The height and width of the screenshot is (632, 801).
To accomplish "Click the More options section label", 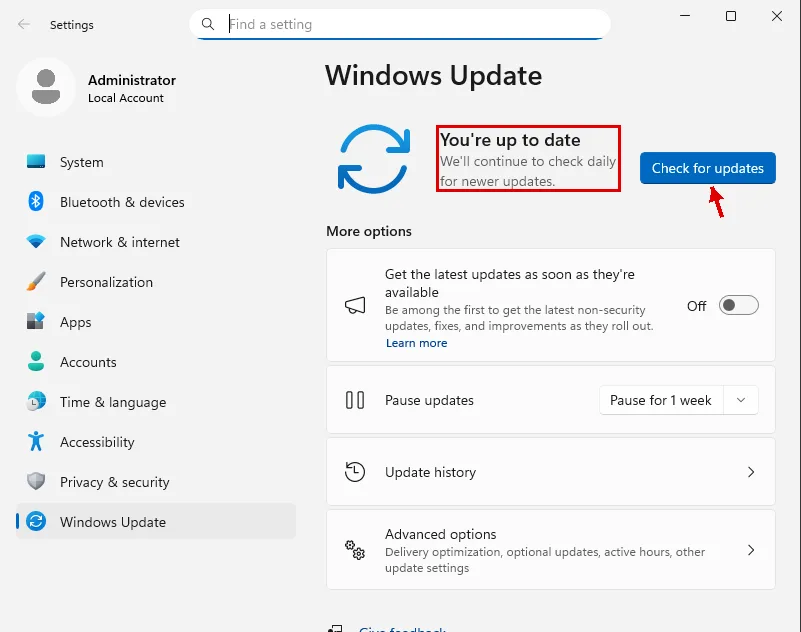I will click(369, 231).
